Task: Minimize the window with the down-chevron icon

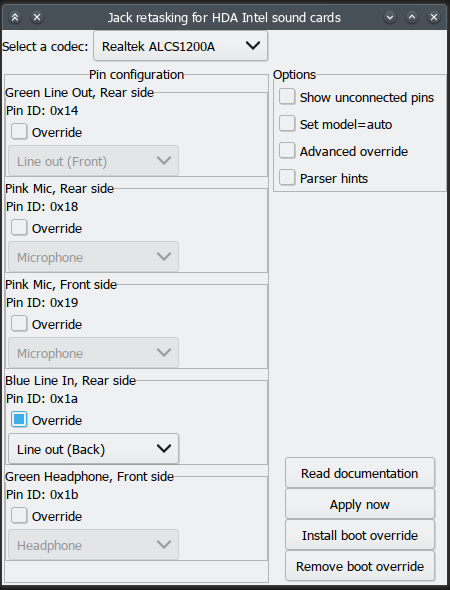Action: tap(390, 17)
